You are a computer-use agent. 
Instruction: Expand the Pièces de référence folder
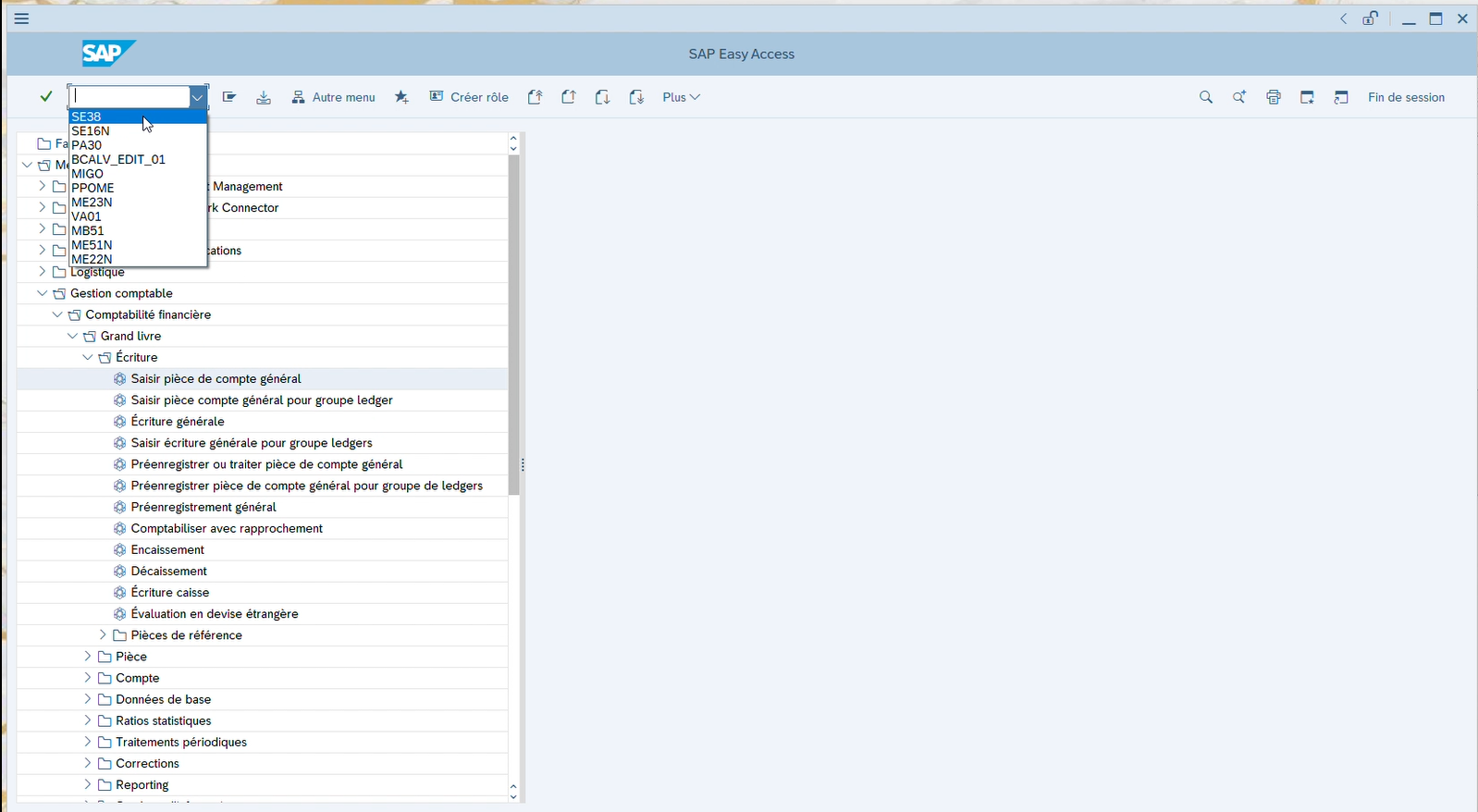click(x=103, y=634)
